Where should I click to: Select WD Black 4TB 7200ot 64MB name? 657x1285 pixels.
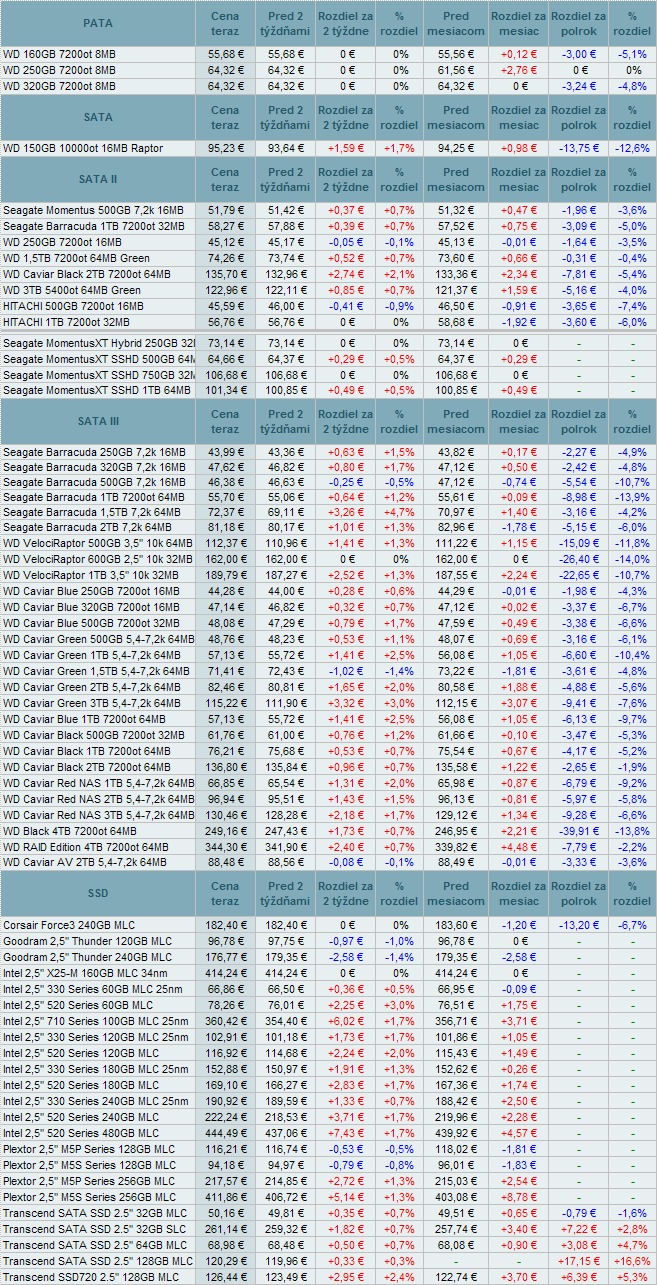pyautogui.click(x=71, y=832)
